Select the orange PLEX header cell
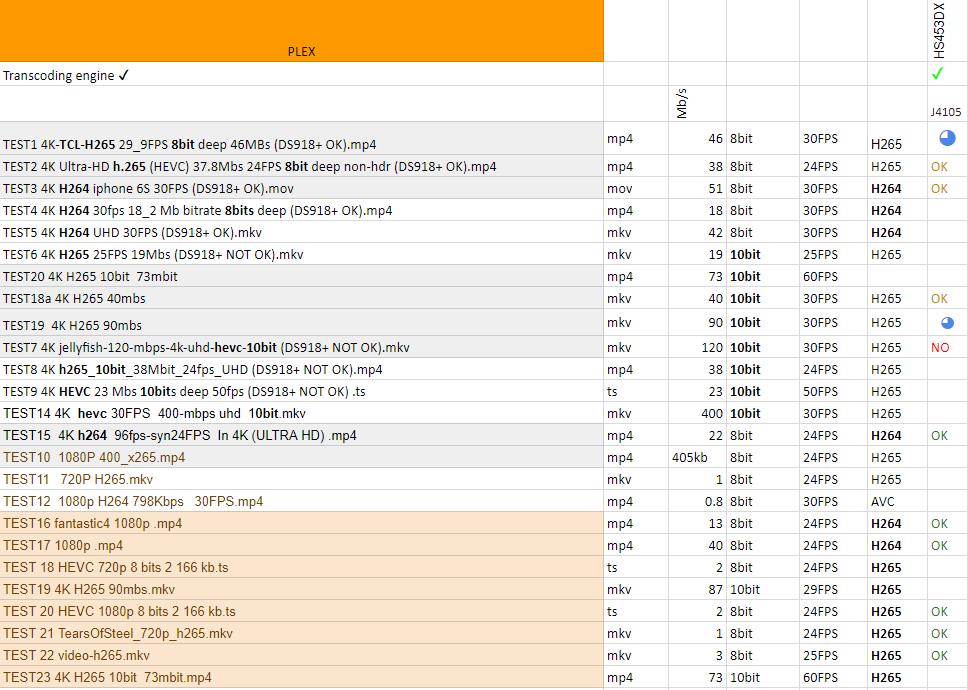Image resolution: width=968 pixels, height=690 pixels. click(301, 31)
